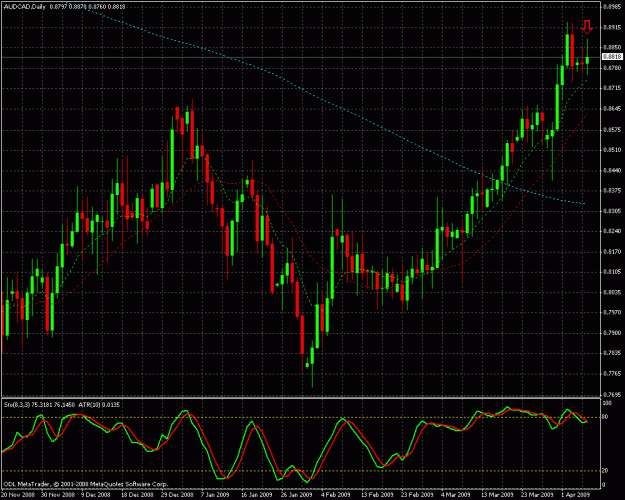Click the 13 Mar 2009 date label

click(x=497, y=495)
